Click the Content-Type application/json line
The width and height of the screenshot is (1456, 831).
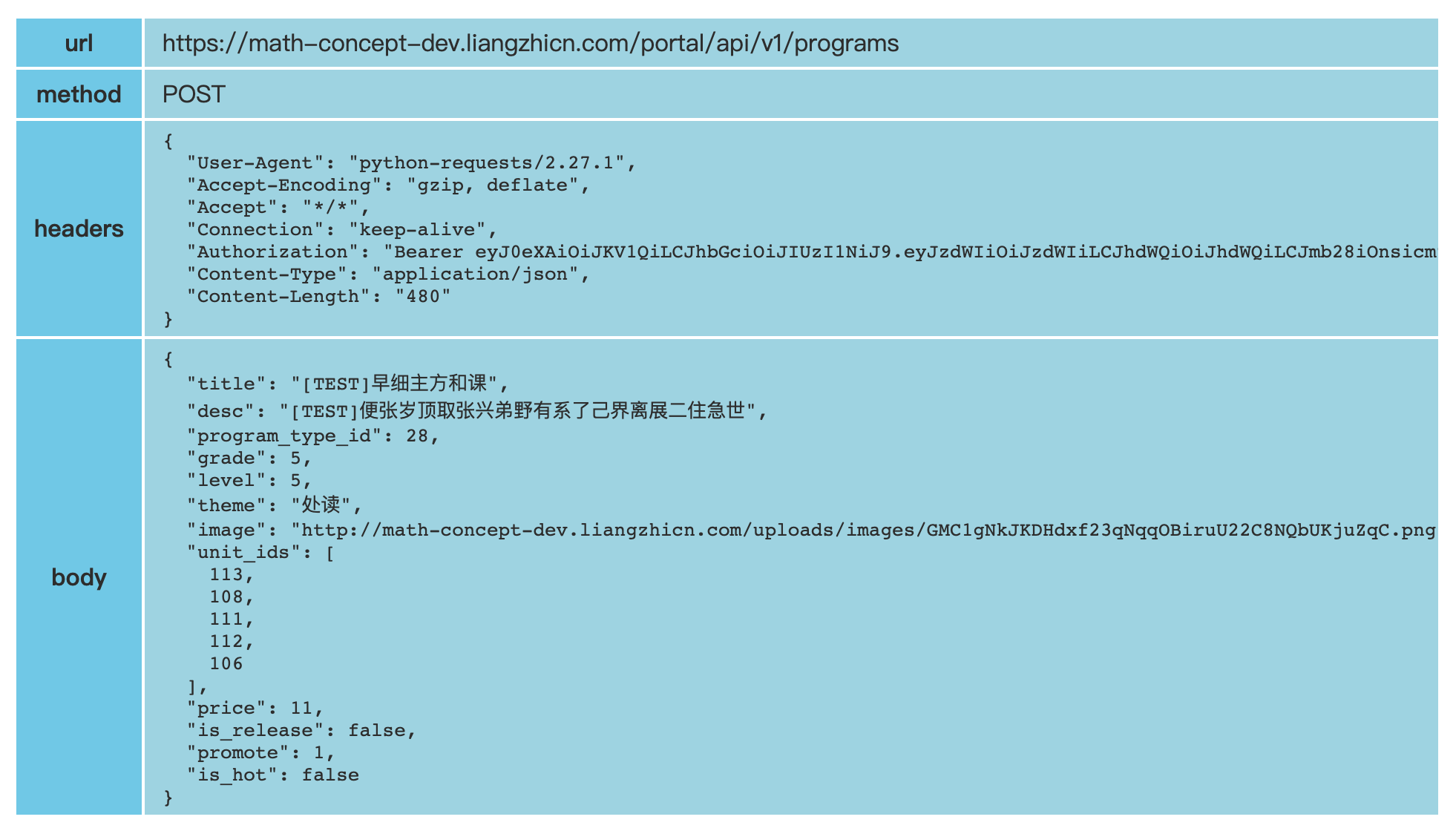(389, 275)
